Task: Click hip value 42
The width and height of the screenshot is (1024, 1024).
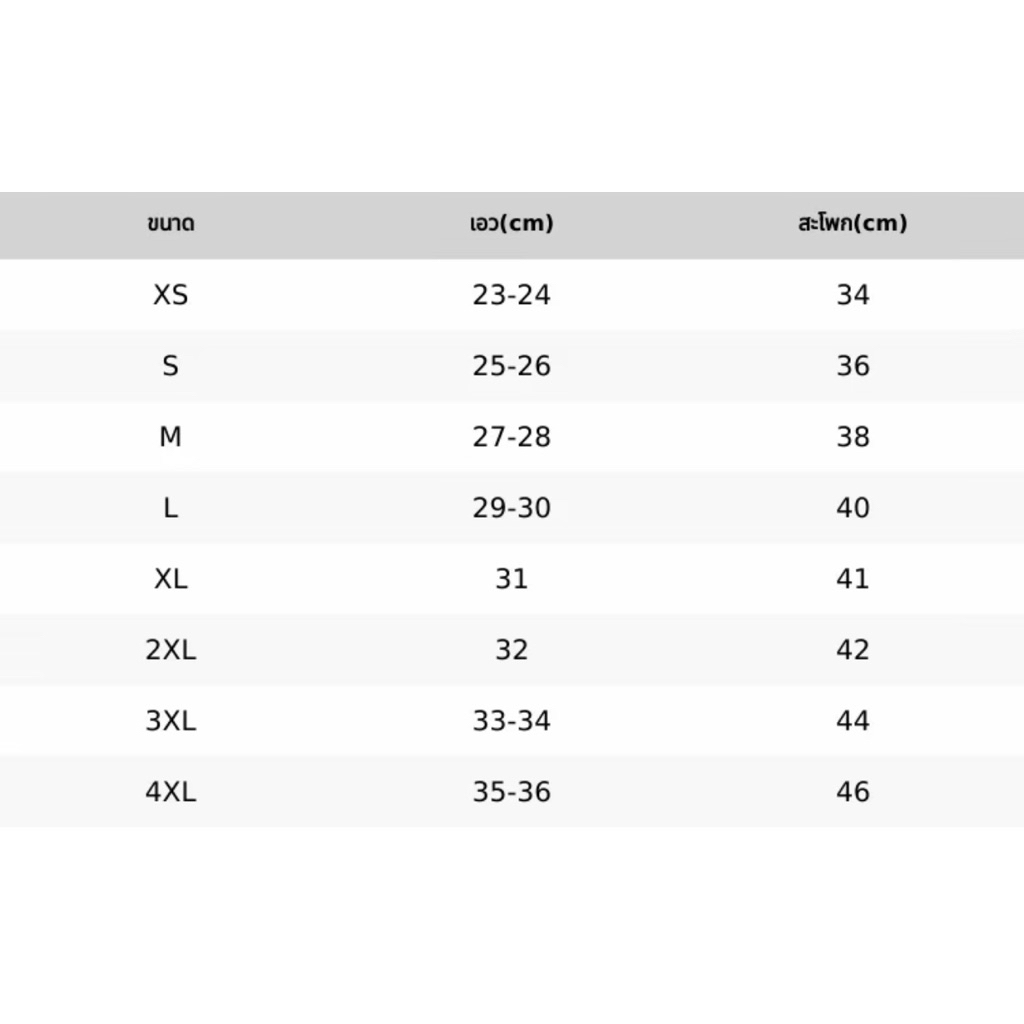Action: 852,650
